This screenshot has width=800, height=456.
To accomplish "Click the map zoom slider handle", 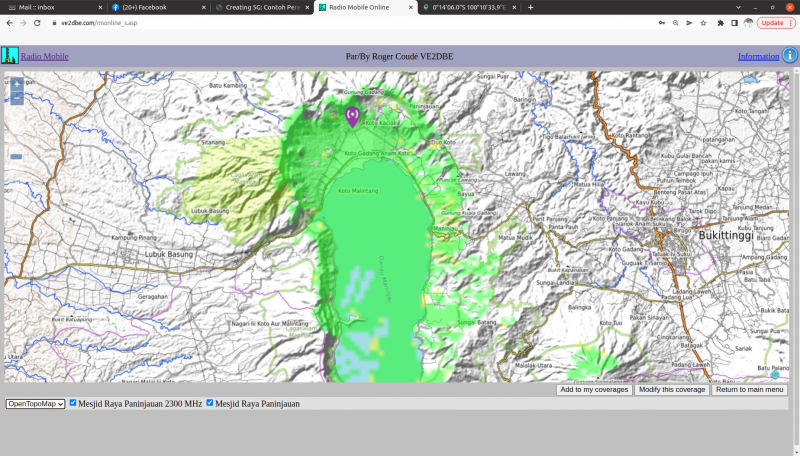I will pyautogui.click(x=16, y=156).
